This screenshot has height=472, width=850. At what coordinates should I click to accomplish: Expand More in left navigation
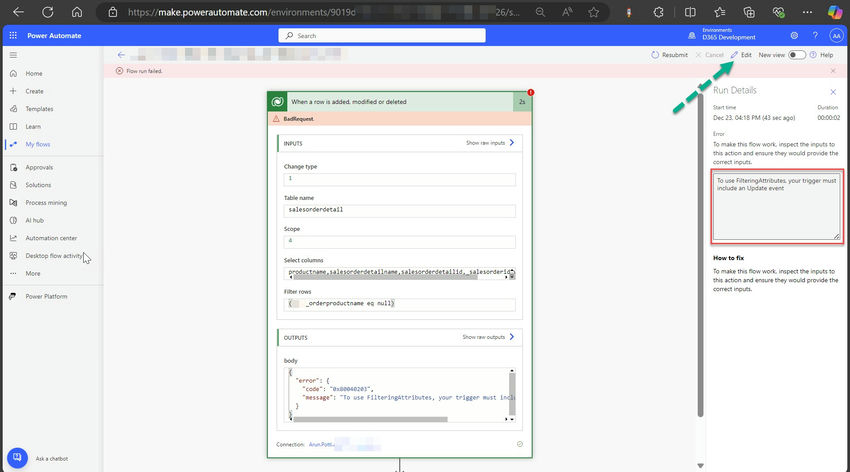coord(33,273)
